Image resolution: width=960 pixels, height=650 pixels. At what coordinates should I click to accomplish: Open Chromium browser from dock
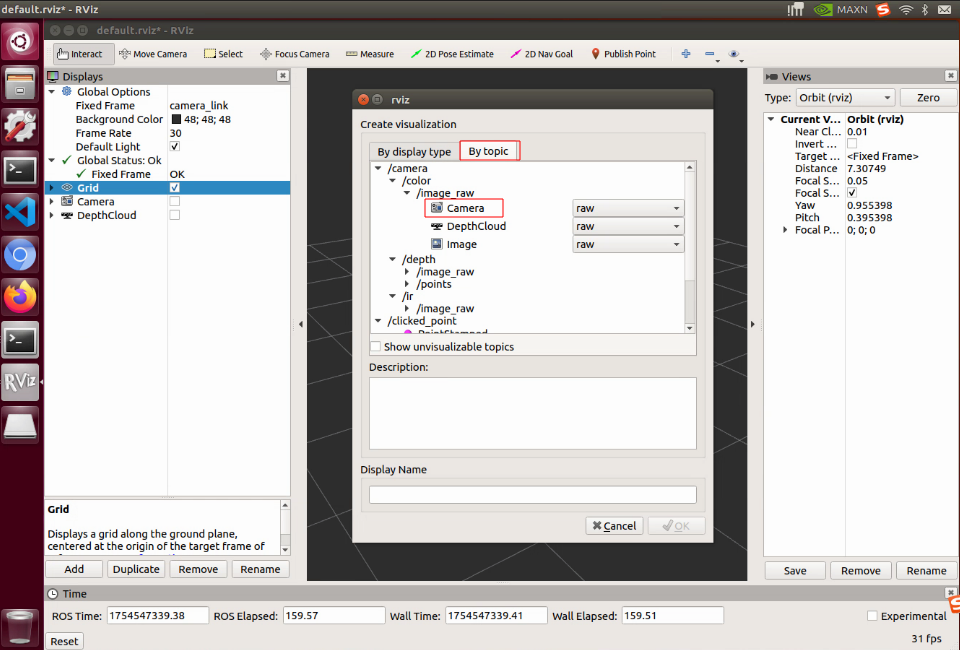point(20,255)
